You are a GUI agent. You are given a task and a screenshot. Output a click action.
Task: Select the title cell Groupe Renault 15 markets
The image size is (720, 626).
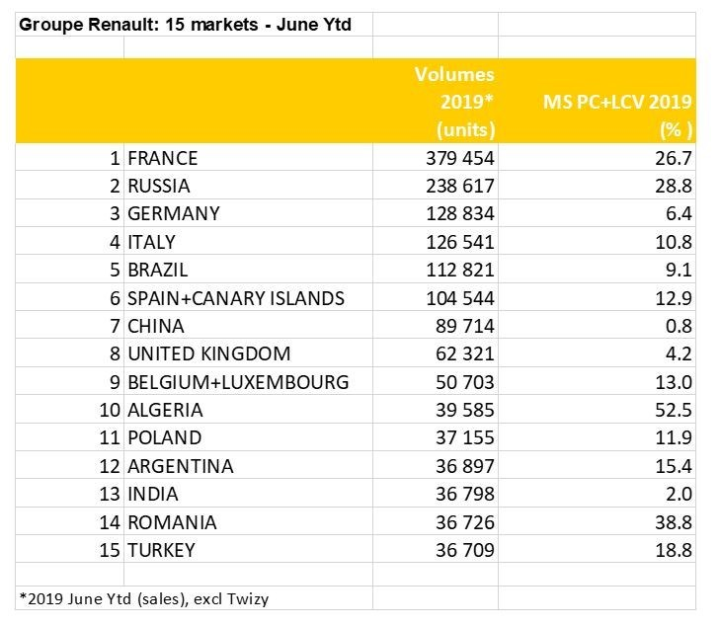point(185,24)
